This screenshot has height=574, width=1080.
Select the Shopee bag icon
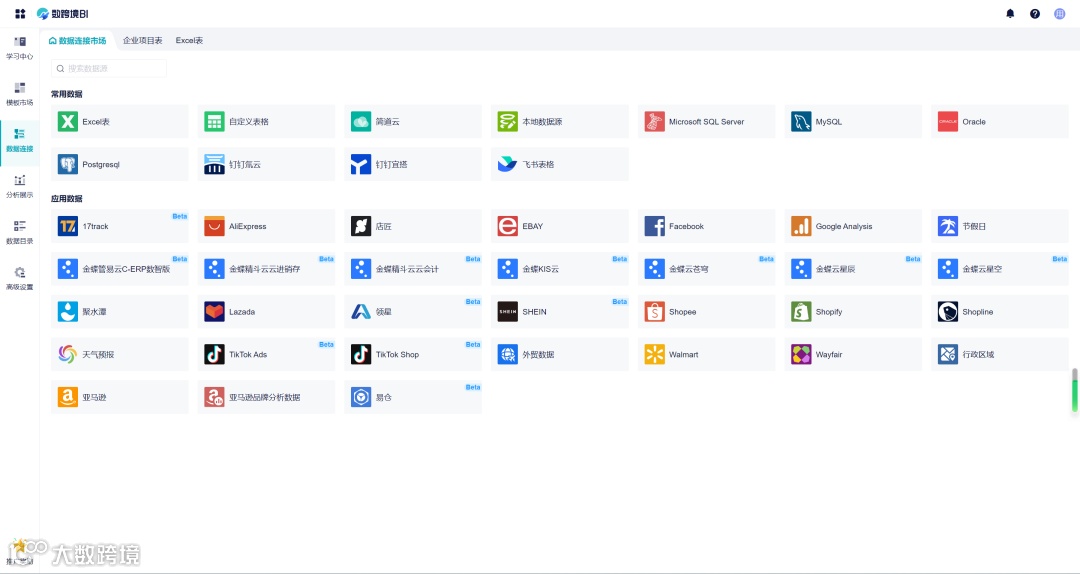coord(654,311)
